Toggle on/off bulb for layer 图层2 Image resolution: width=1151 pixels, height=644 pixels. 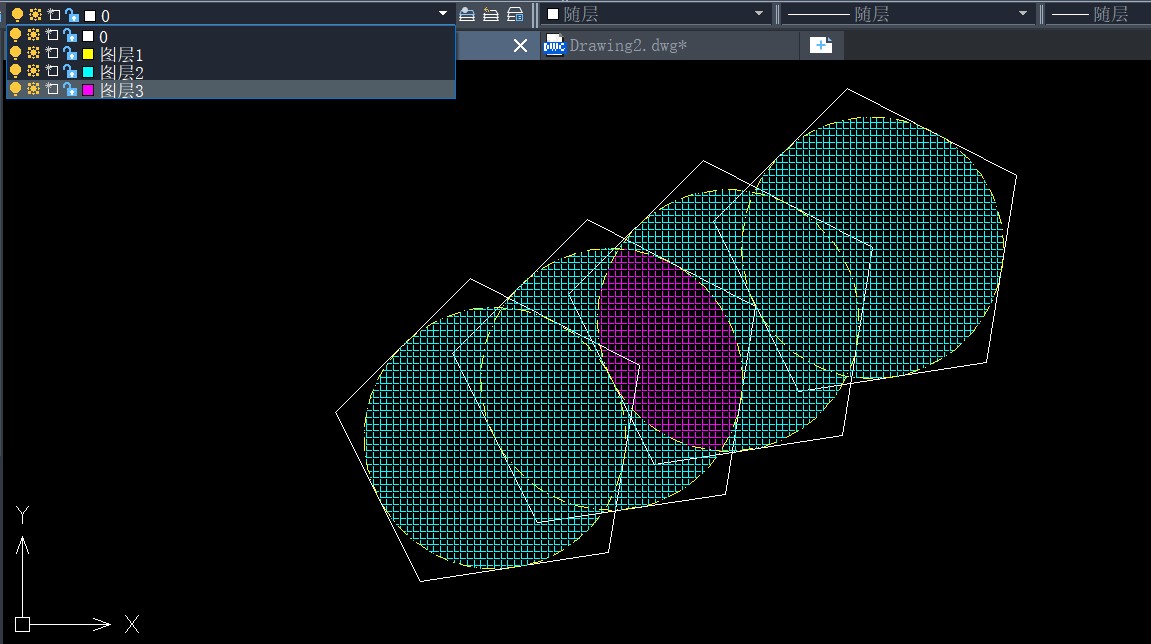(x=15, y=71)
